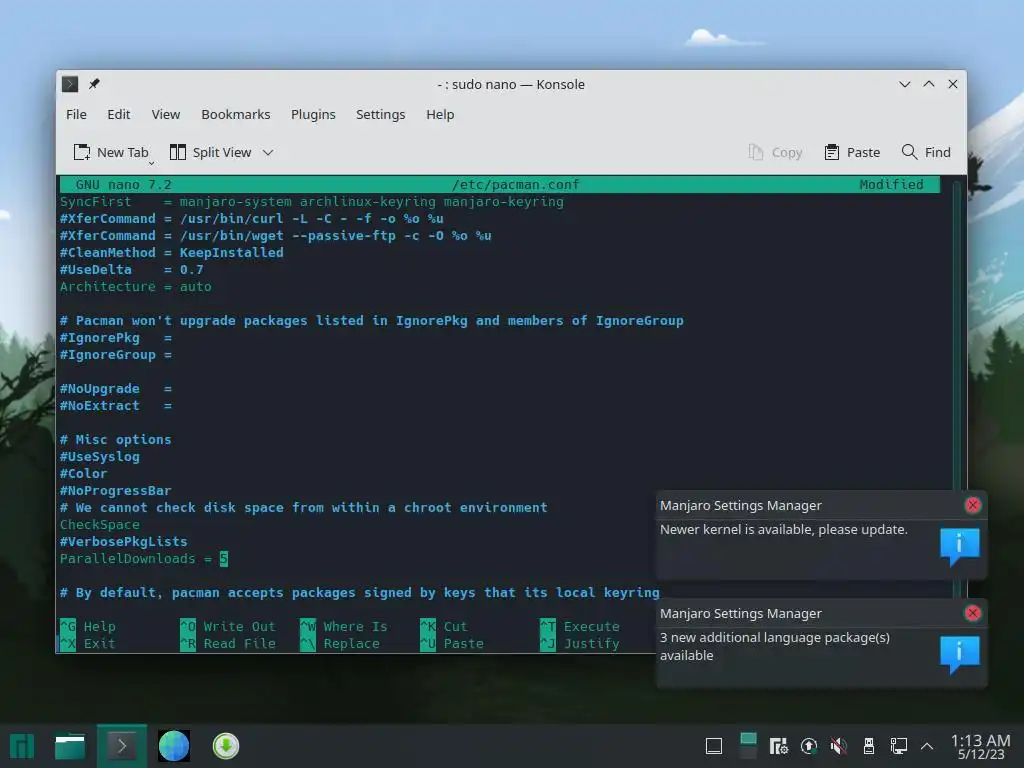Click the updates tray icon

tap(808, 746)
